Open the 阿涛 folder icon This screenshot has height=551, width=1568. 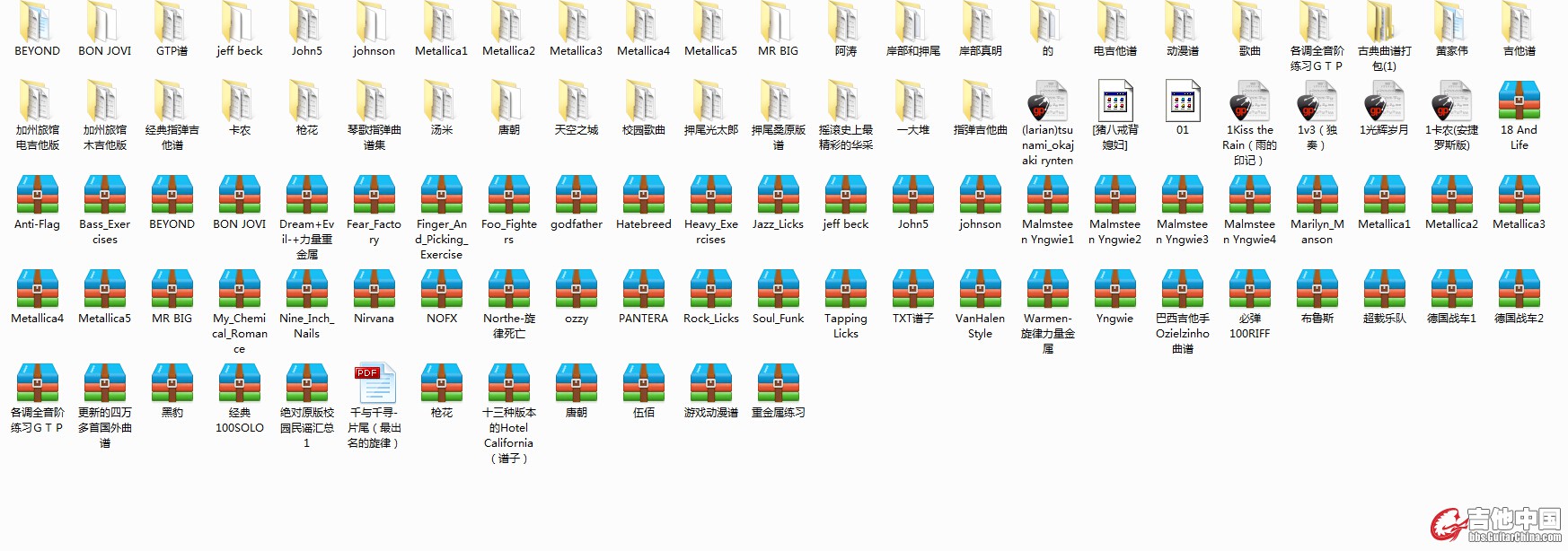[x=844, y=22]
